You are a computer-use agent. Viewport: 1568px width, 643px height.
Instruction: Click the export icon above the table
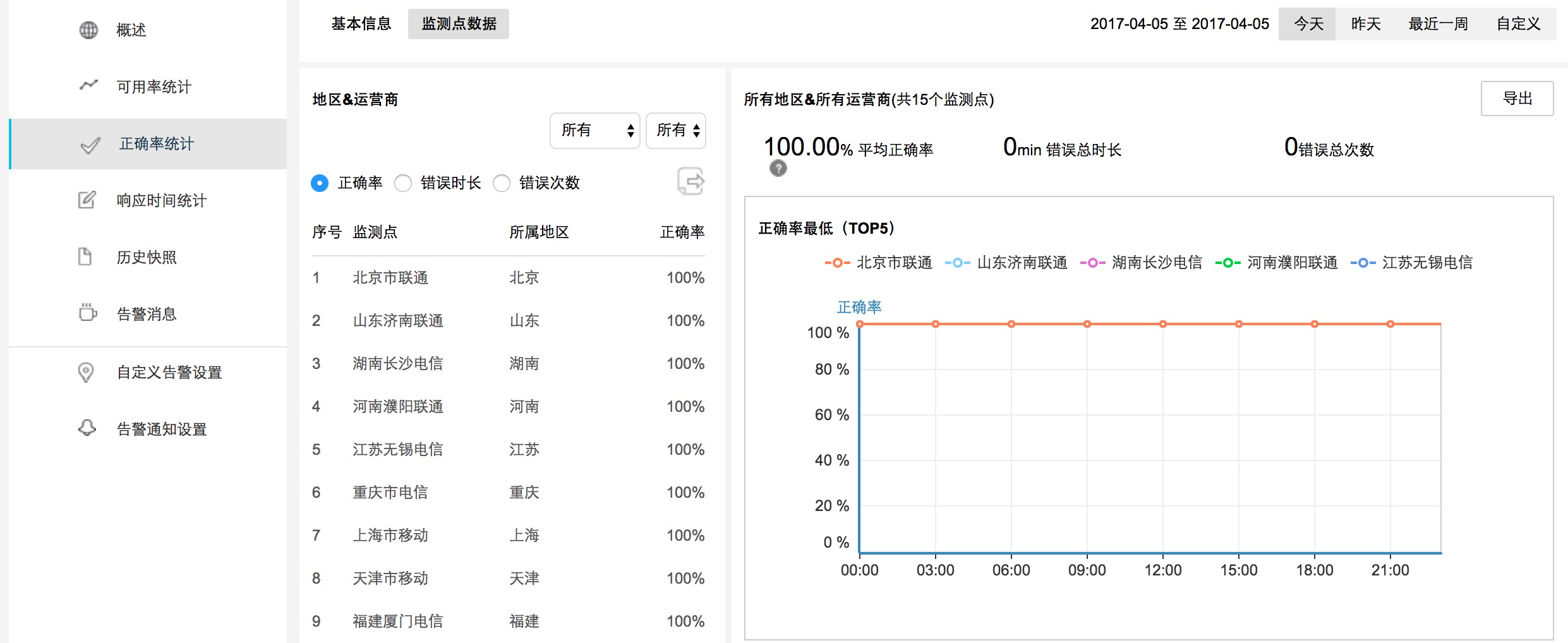pos(691,182)
